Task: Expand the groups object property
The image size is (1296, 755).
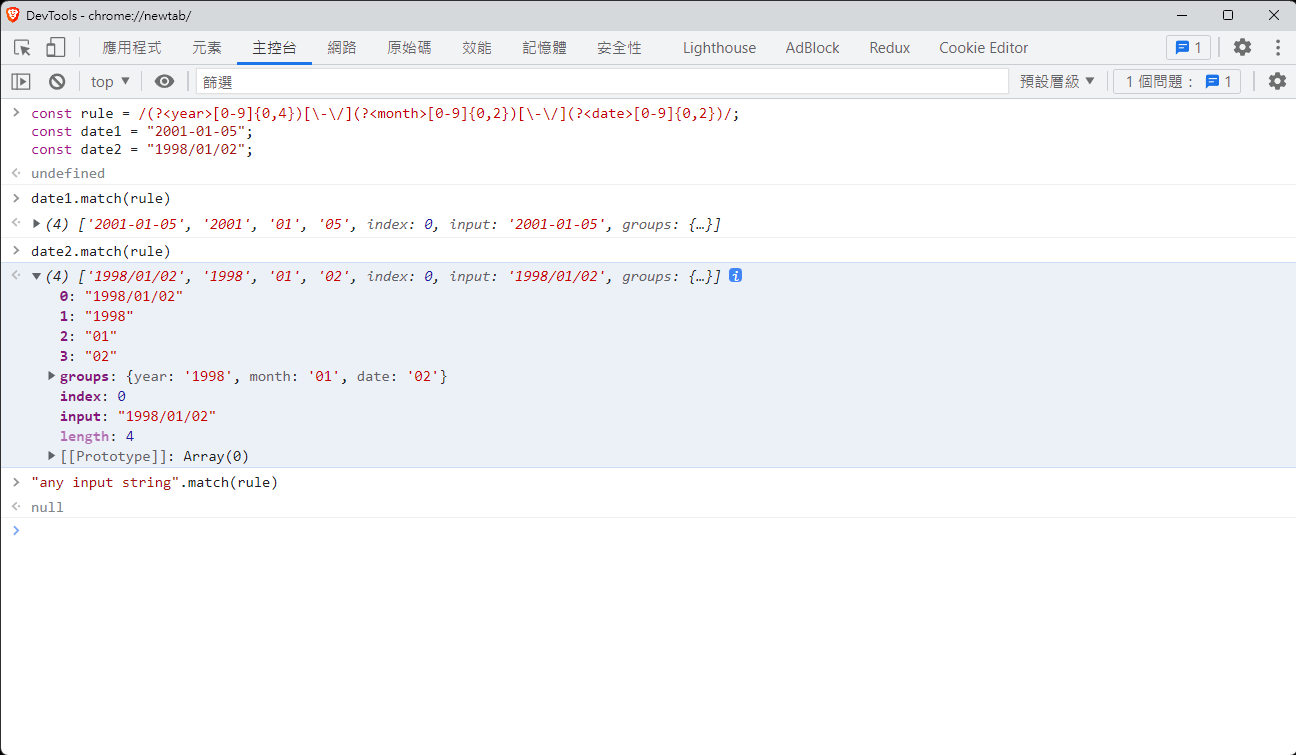Action: pyautogui.click(x=52, y=376)
